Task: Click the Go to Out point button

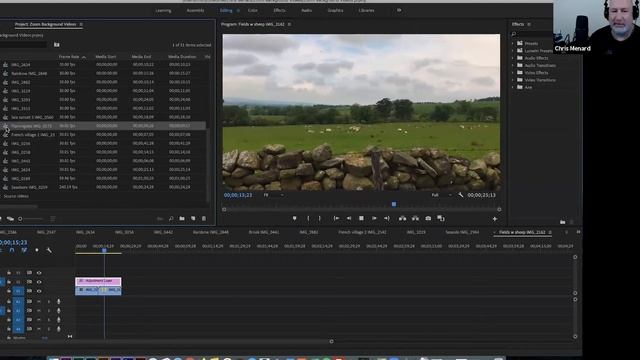Action: point(387,218)
